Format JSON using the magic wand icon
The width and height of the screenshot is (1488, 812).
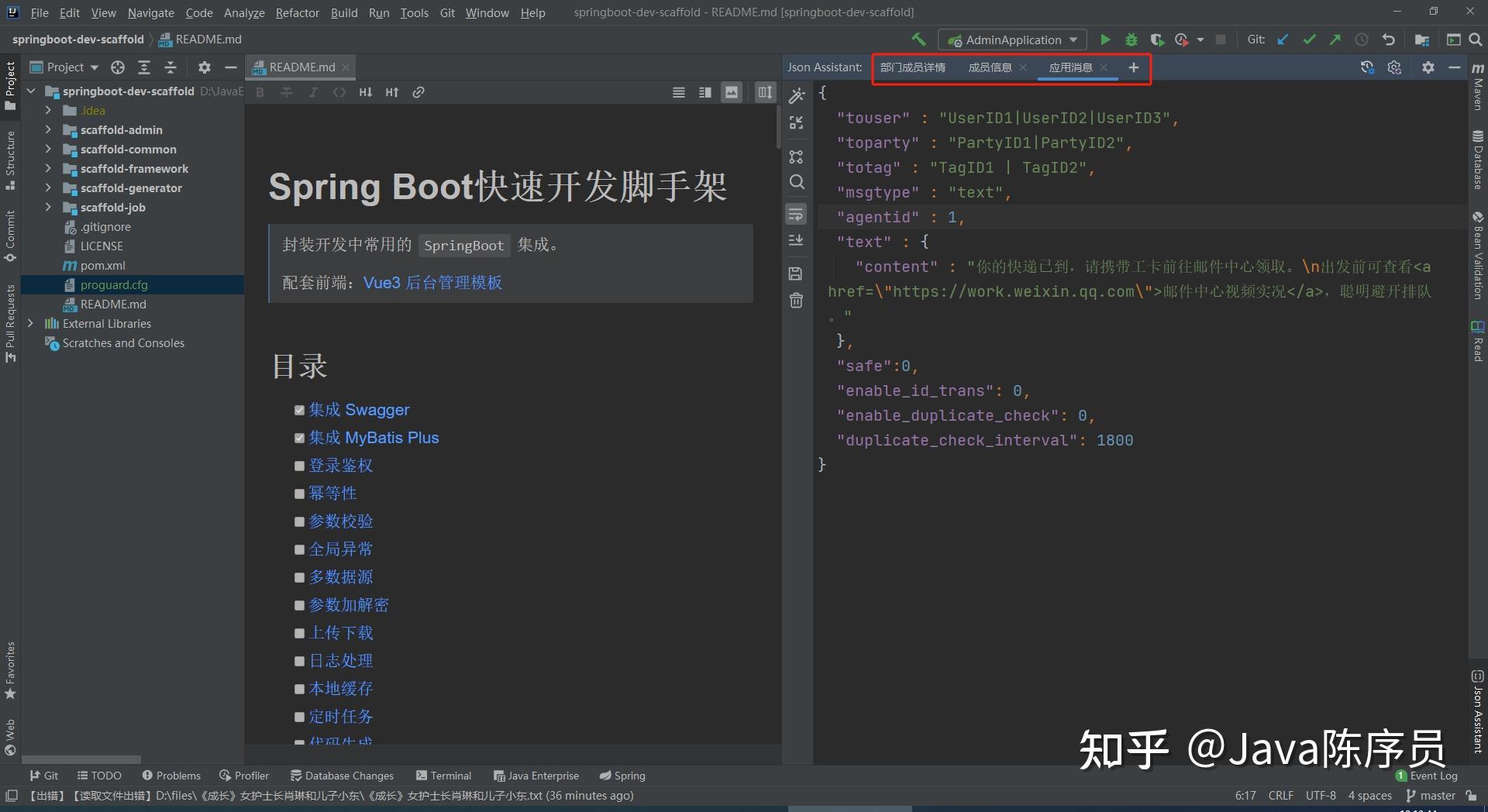796,95
